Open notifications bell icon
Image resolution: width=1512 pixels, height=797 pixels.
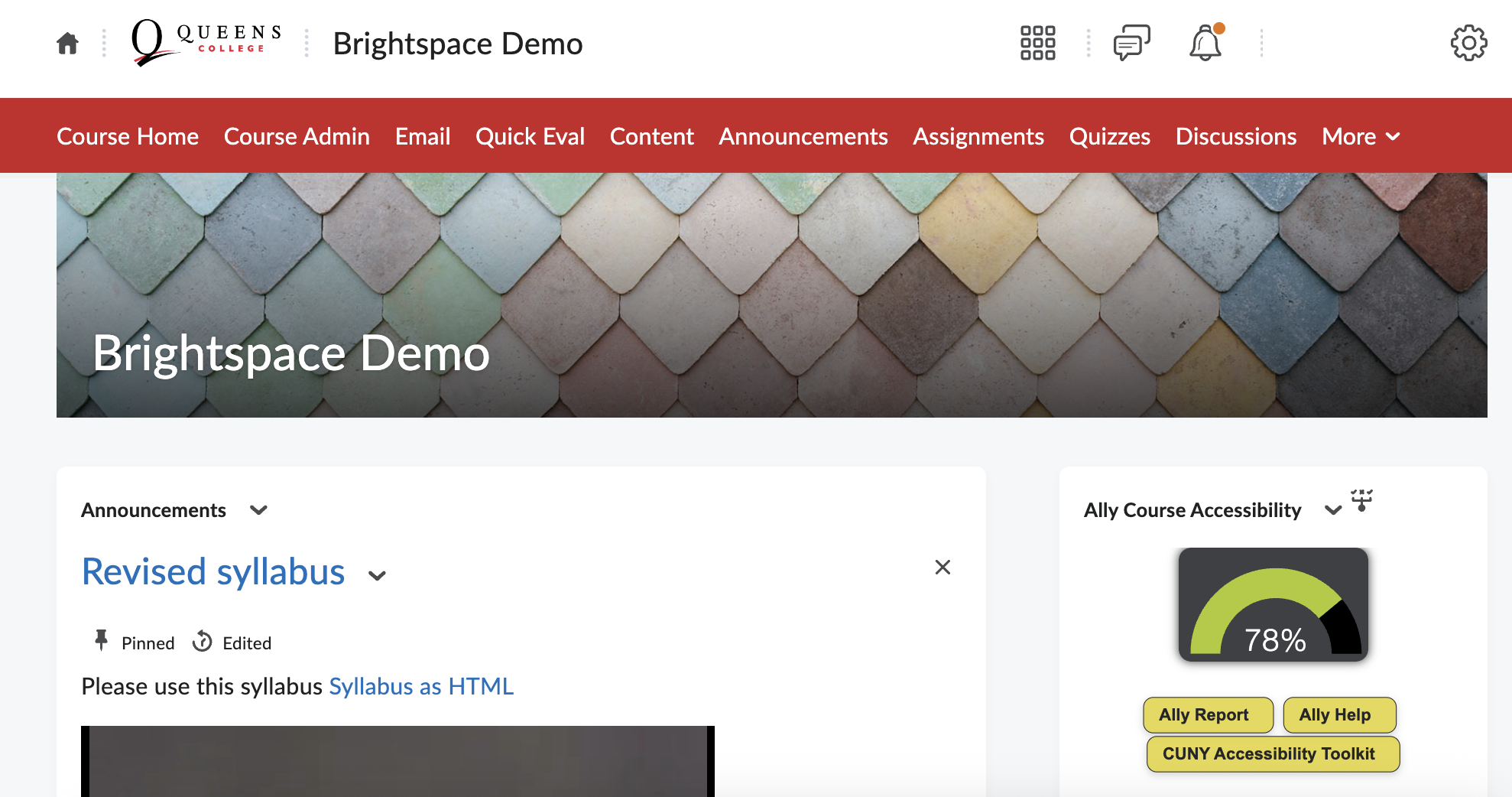[1205, 43]
